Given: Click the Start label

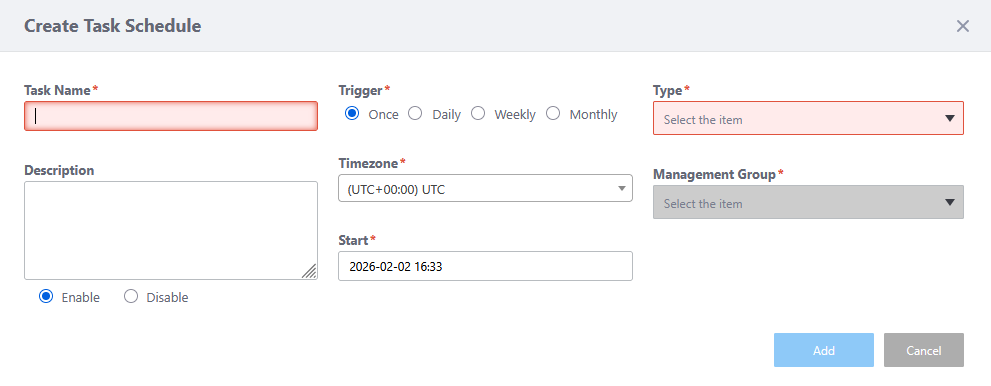Looking at the screenshot, I should coord(353,240).
